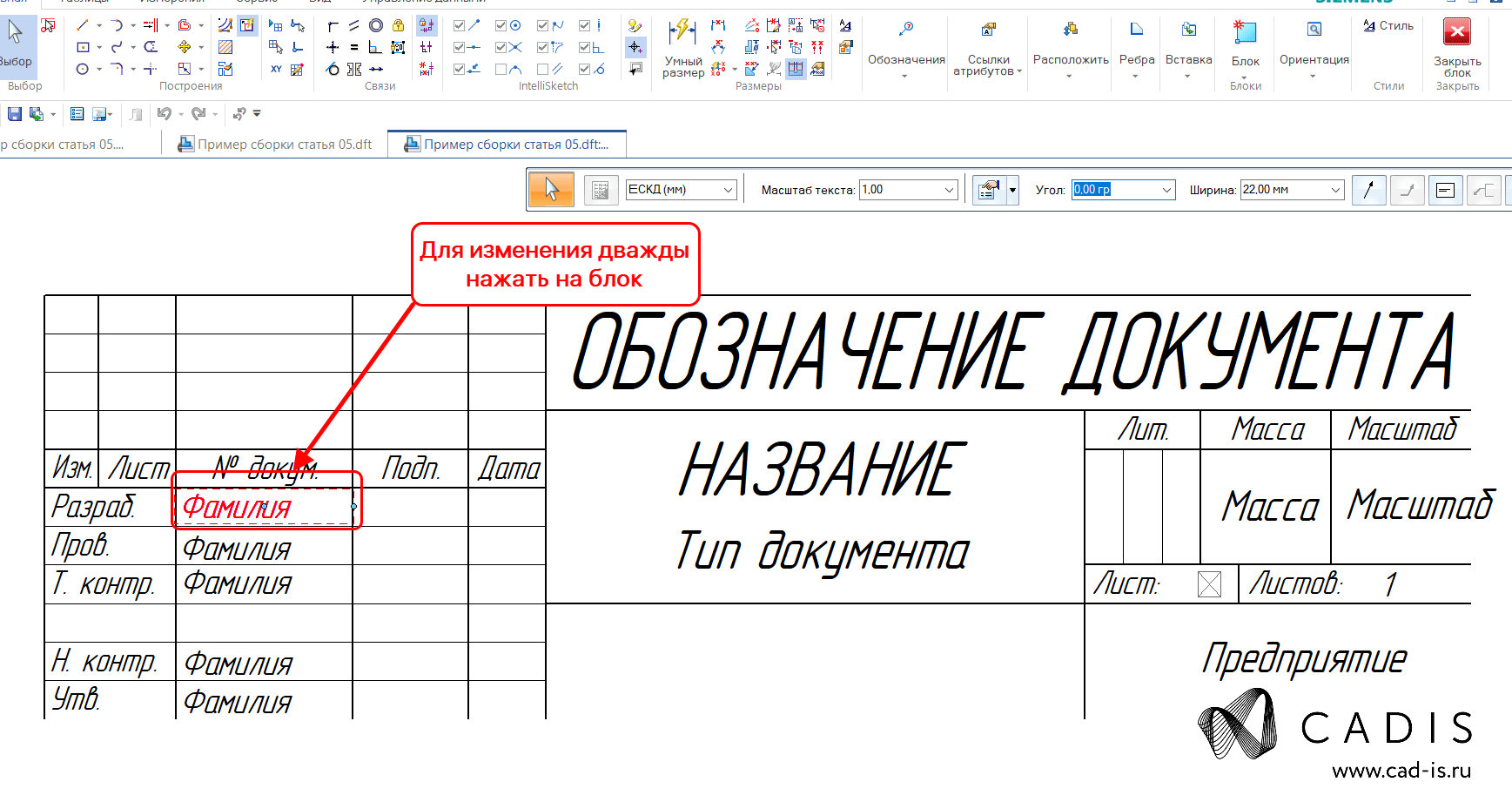Viewport: 1512px width, 802px height.
Task: Click the Save icon in quick access toolbar
Action: [14, 114]
